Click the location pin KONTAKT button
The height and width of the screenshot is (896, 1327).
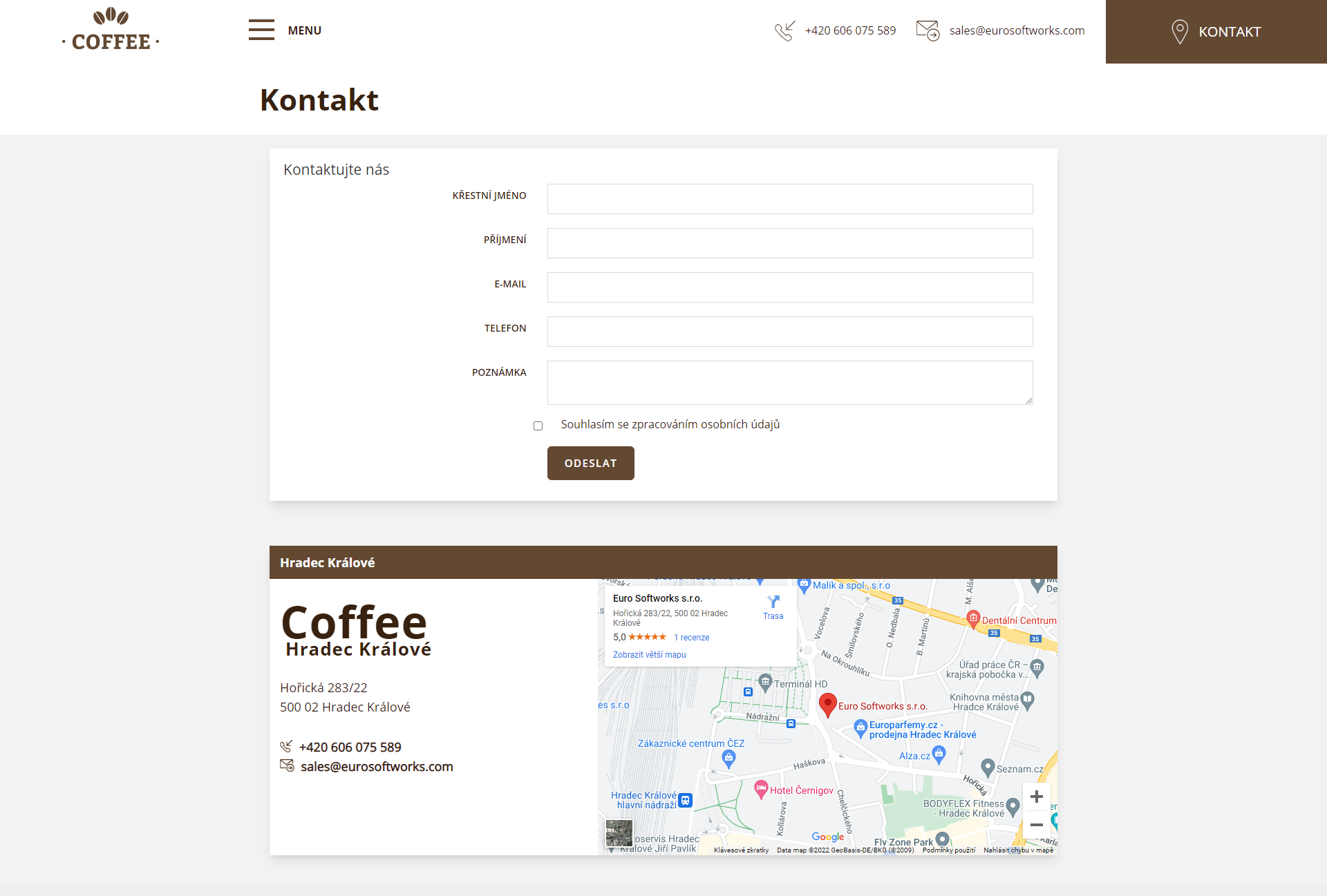tap(1216, 32)
